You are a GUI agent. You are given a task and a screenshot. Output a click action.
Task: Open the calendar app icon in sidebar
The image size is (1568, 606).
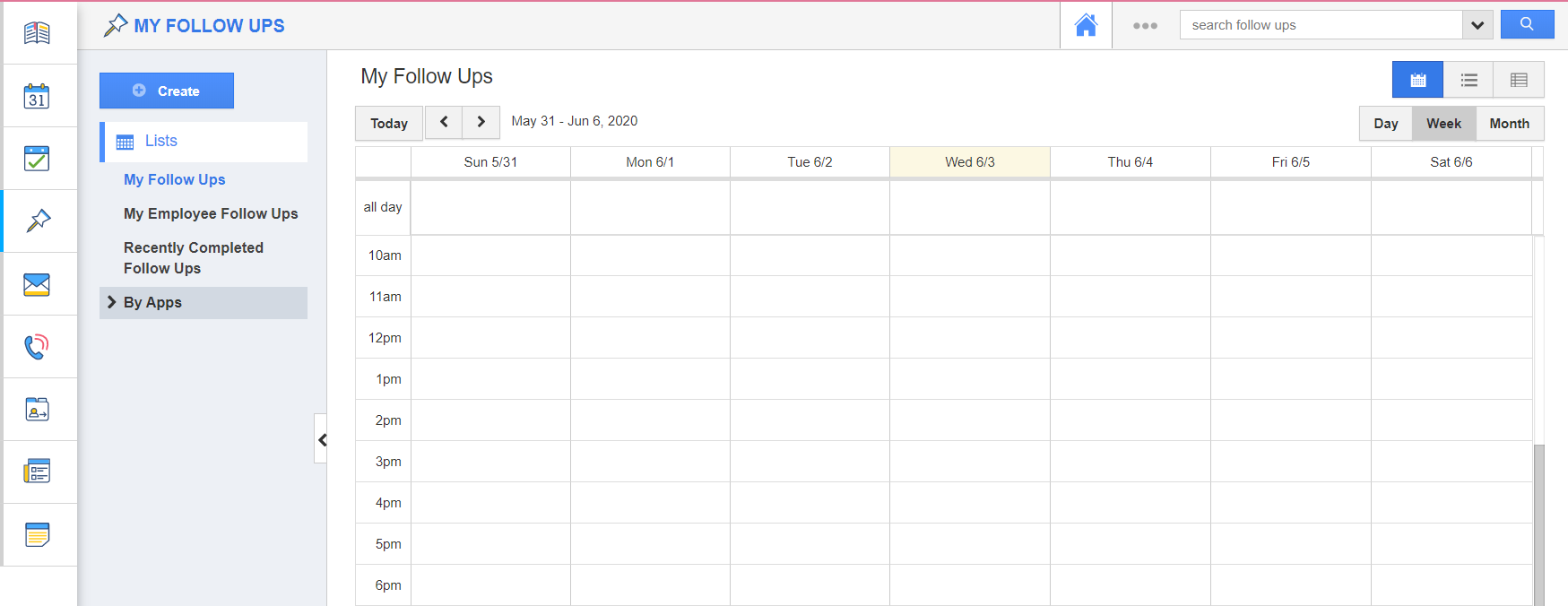(x=37, y=96)
